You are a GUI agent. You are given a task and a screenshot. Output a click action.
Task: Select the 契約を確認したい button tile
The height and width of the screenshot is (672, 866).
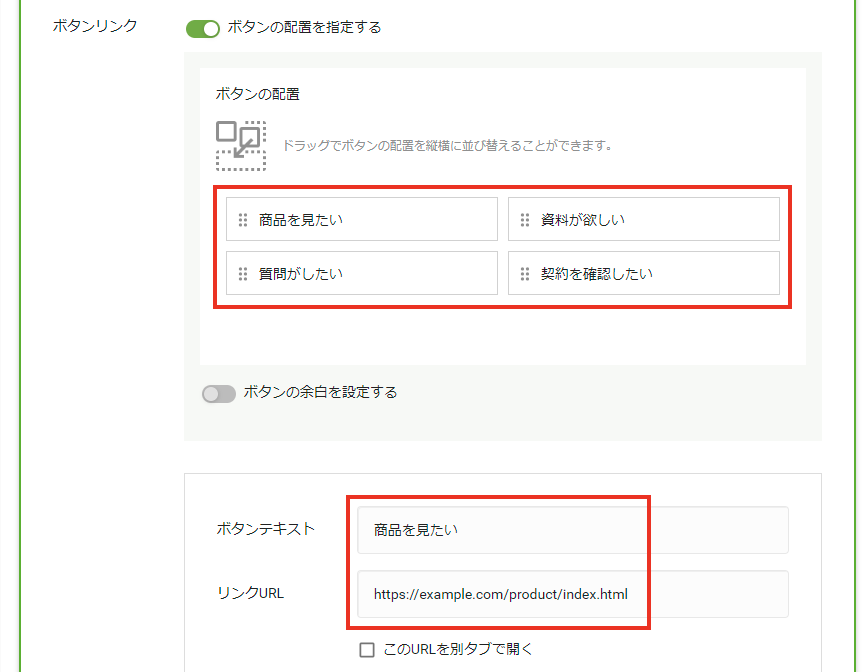pyautogui.click(x=644, y=273)
